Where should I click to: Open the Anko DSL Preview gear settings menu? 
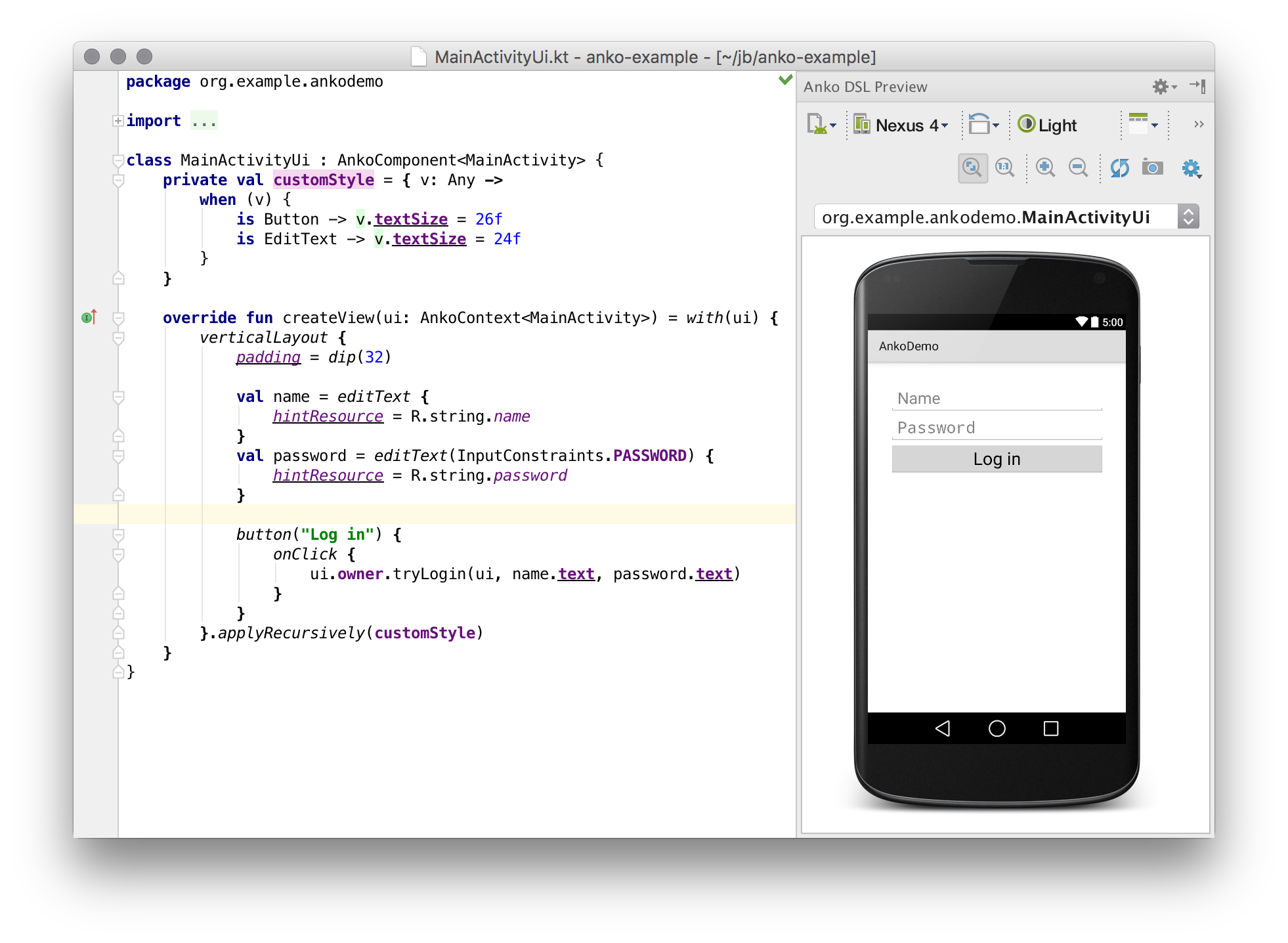(x=1164, y=87)
